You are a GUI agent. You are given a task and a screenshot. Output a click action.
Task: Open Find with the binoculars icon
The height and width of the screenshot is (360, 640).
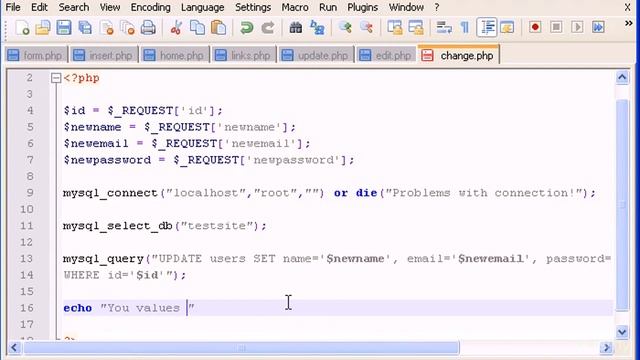click(x=296, y=28)
